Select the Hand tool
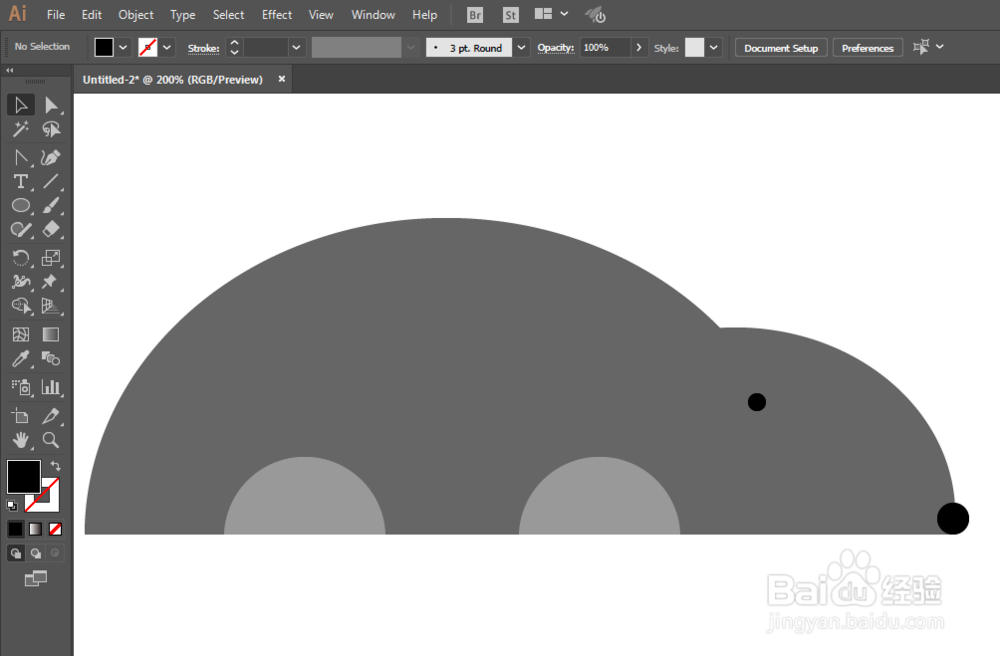 tap(20, 440)
